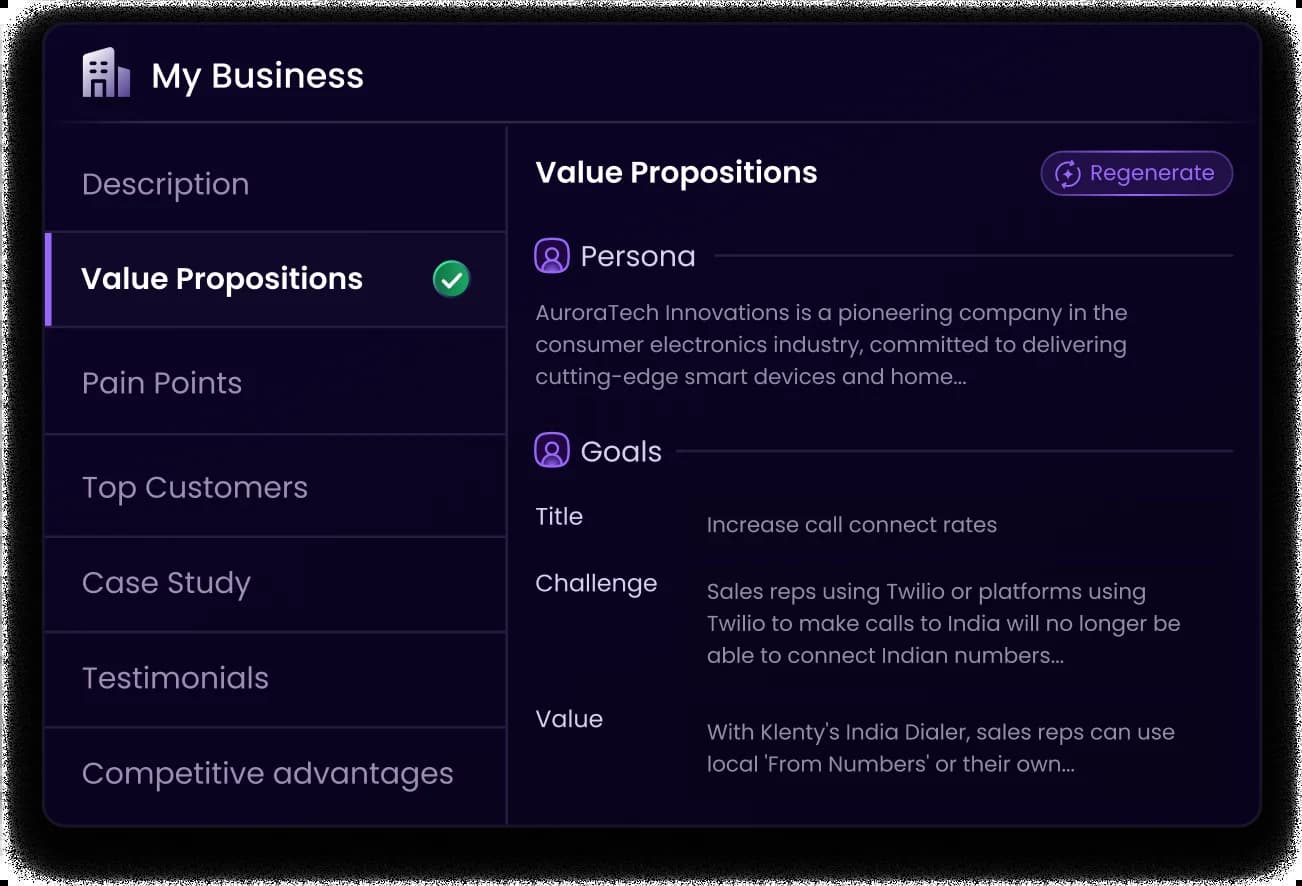This screenshot has height=886, width=1302.
Task: Expand the truncated Persona description text
Action: [831, 345]
